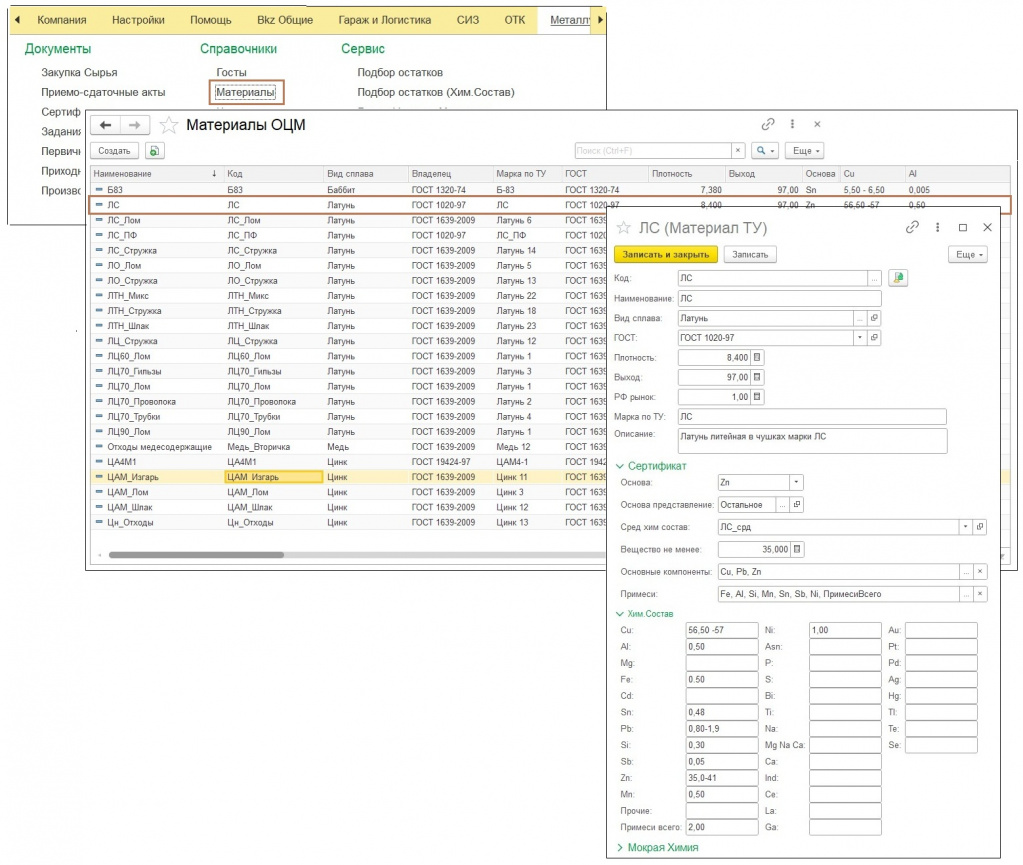Click the forward arrow in Материалы ОЦМ

click(x=135, y=125)
